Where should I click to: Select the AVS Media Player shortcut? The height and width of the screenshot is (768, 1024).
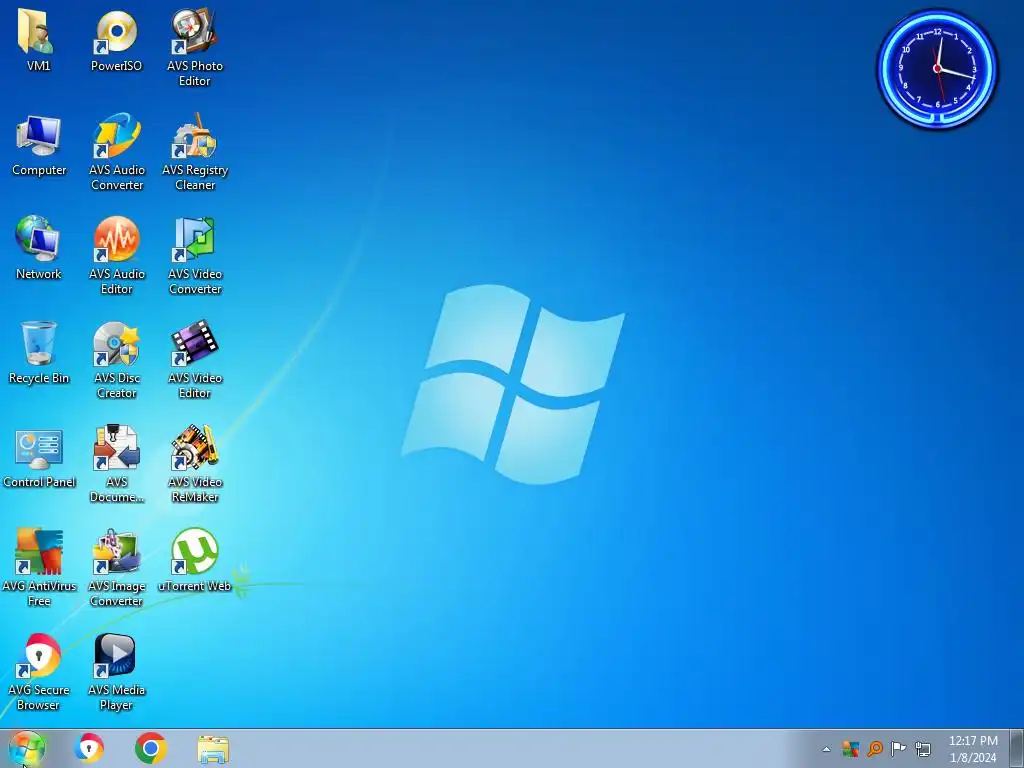click(x=116, y=671)
